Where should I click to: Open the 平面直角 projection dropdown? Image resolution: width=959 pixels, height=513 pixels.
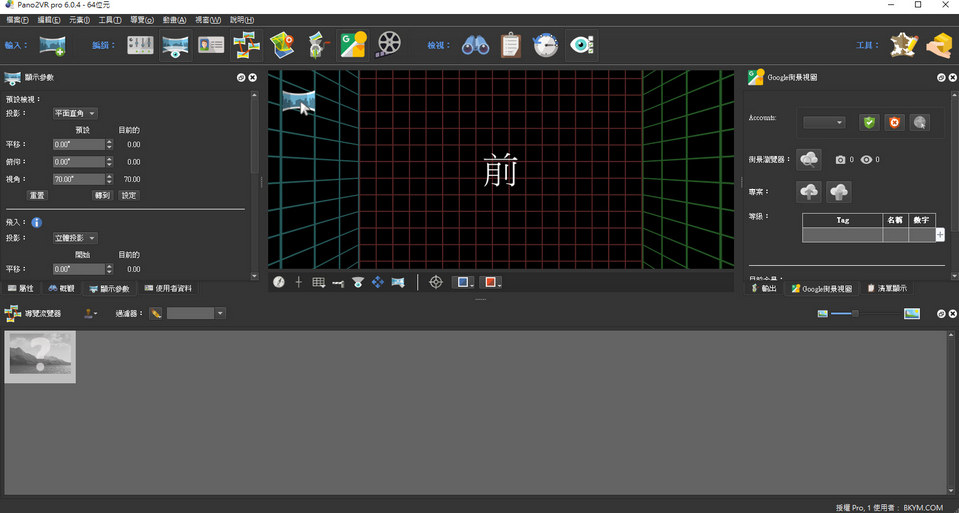coord(75,114)
